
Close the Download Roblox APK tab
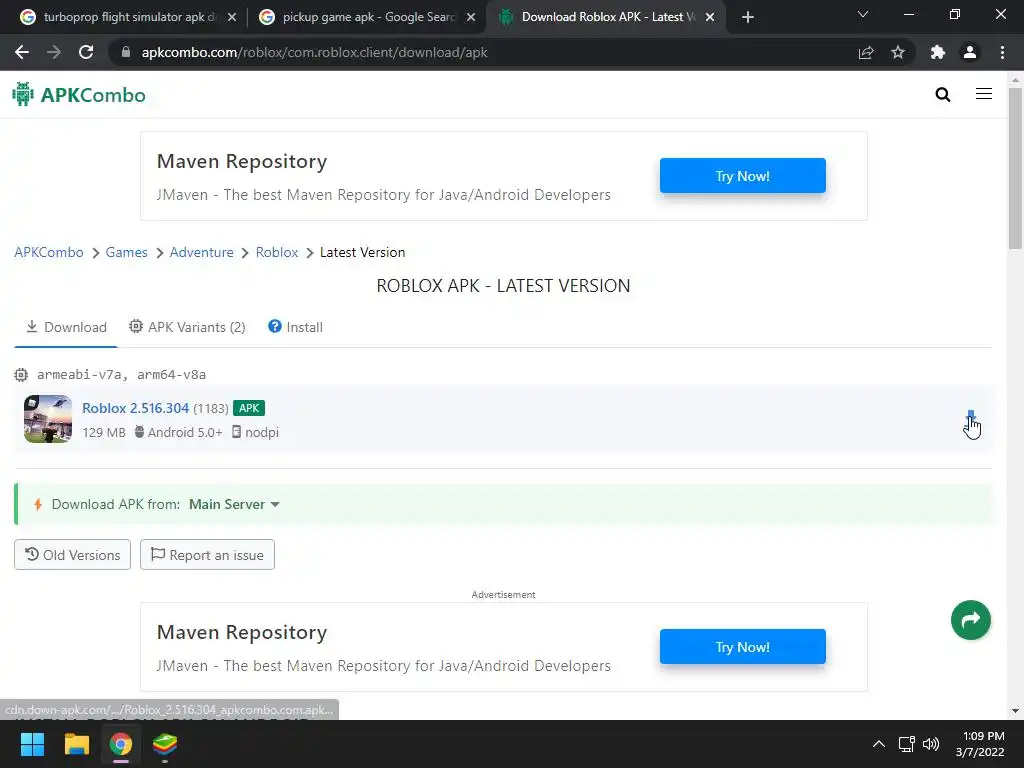tap(710, 18)
